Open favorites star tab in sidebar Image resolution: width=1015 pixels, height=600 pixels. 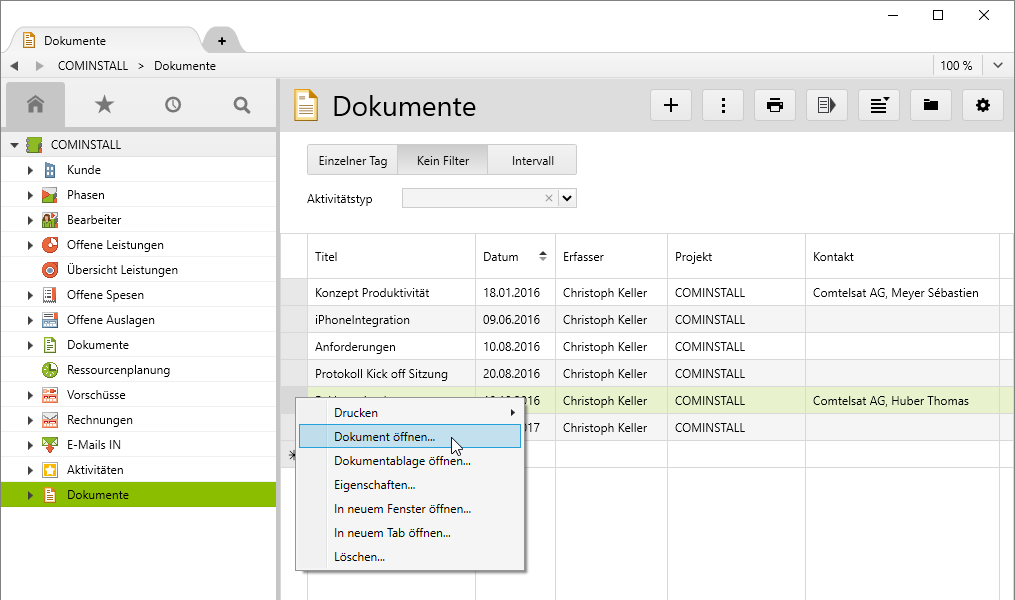pyautogui.click(x=104, y=104)
